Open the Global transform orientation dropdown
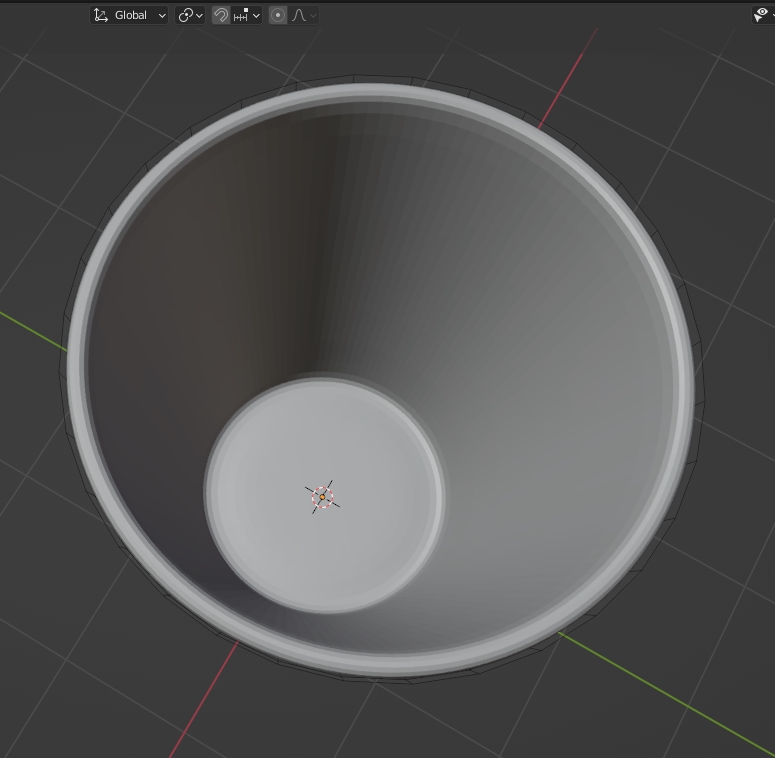Screen dimensions: 775x758 tap(129, 15)
